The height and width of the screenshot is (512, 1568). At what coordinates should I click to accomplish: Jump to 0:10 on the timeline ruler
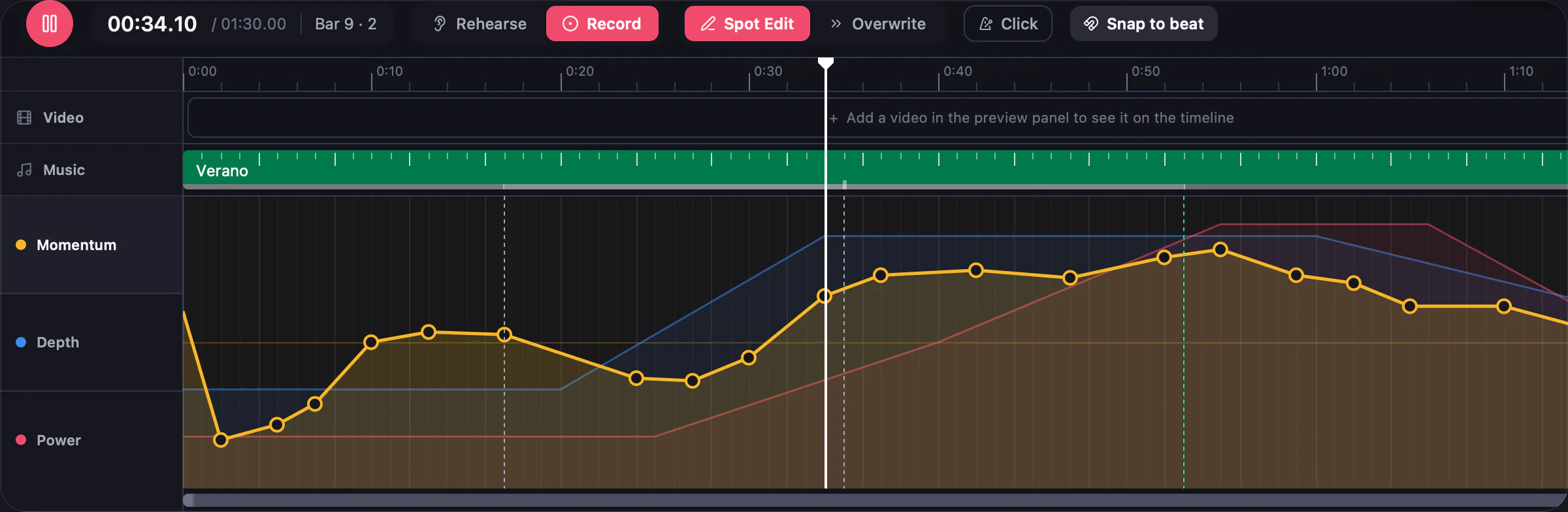click(x=389, y=71)
